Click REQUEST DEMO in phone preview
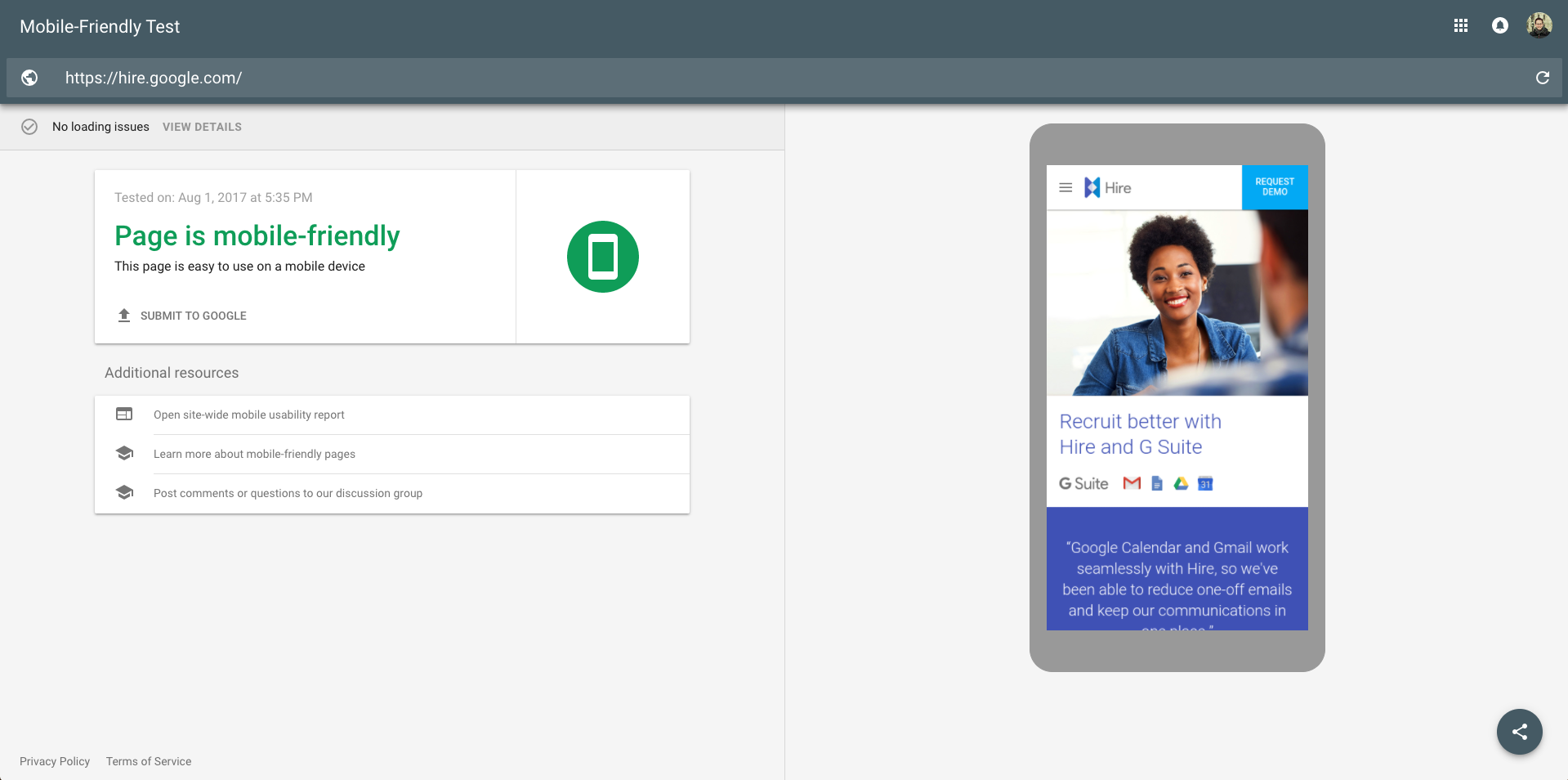Image resolution: width=1568 pixels, height=780 pixels. (1275, 187)
